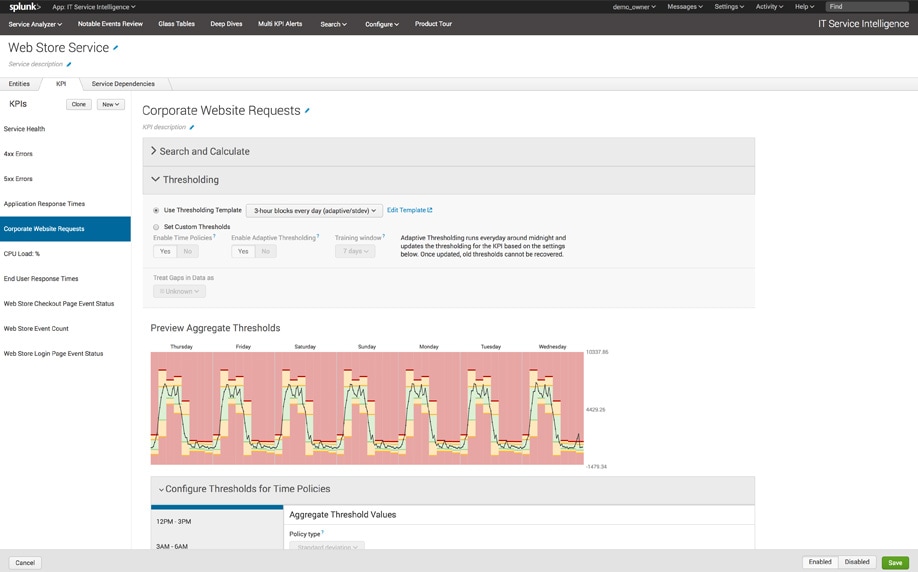This screenshot has height=572, width=918.
Task: Select the 12PM - 3PM time policy
Action: 217,522
